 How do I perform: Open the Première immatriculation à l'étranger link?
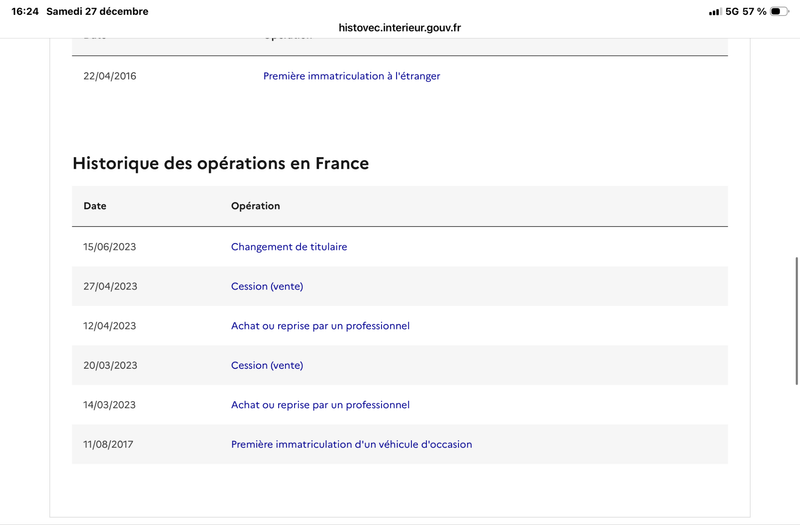(351, 76)
